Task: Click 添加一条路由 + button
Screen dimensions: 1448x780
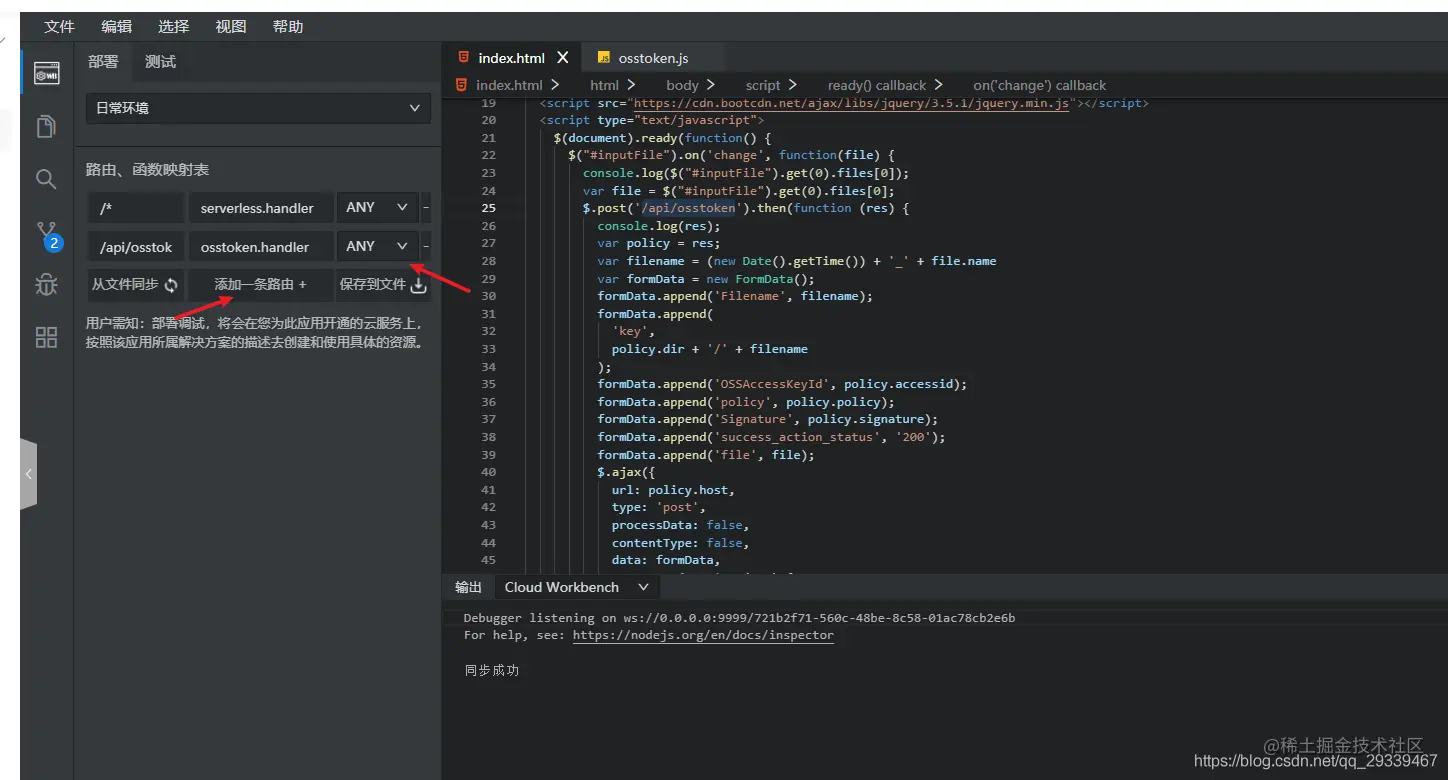Action: tap(260, 285)
